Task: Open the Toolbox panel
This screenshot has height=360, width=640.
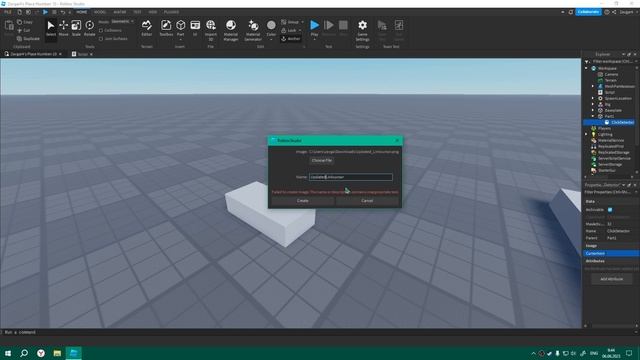Action: 166,28
